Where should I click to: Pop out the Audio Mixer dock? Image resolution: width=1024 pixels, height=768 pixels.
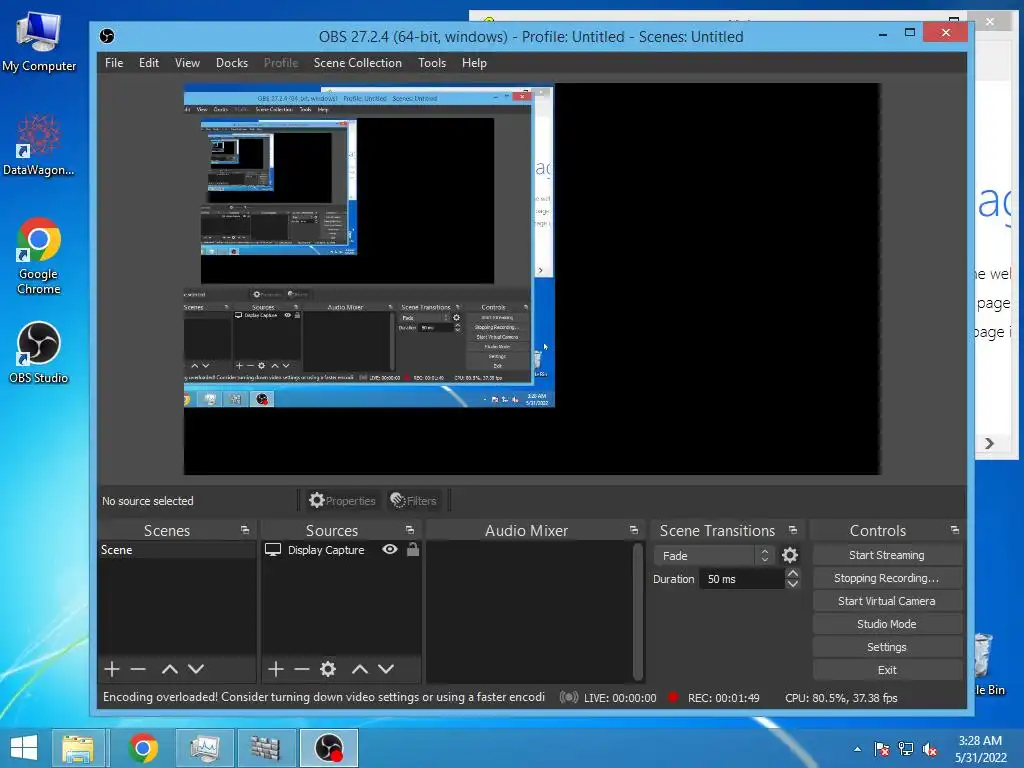[x=633, y=530]
